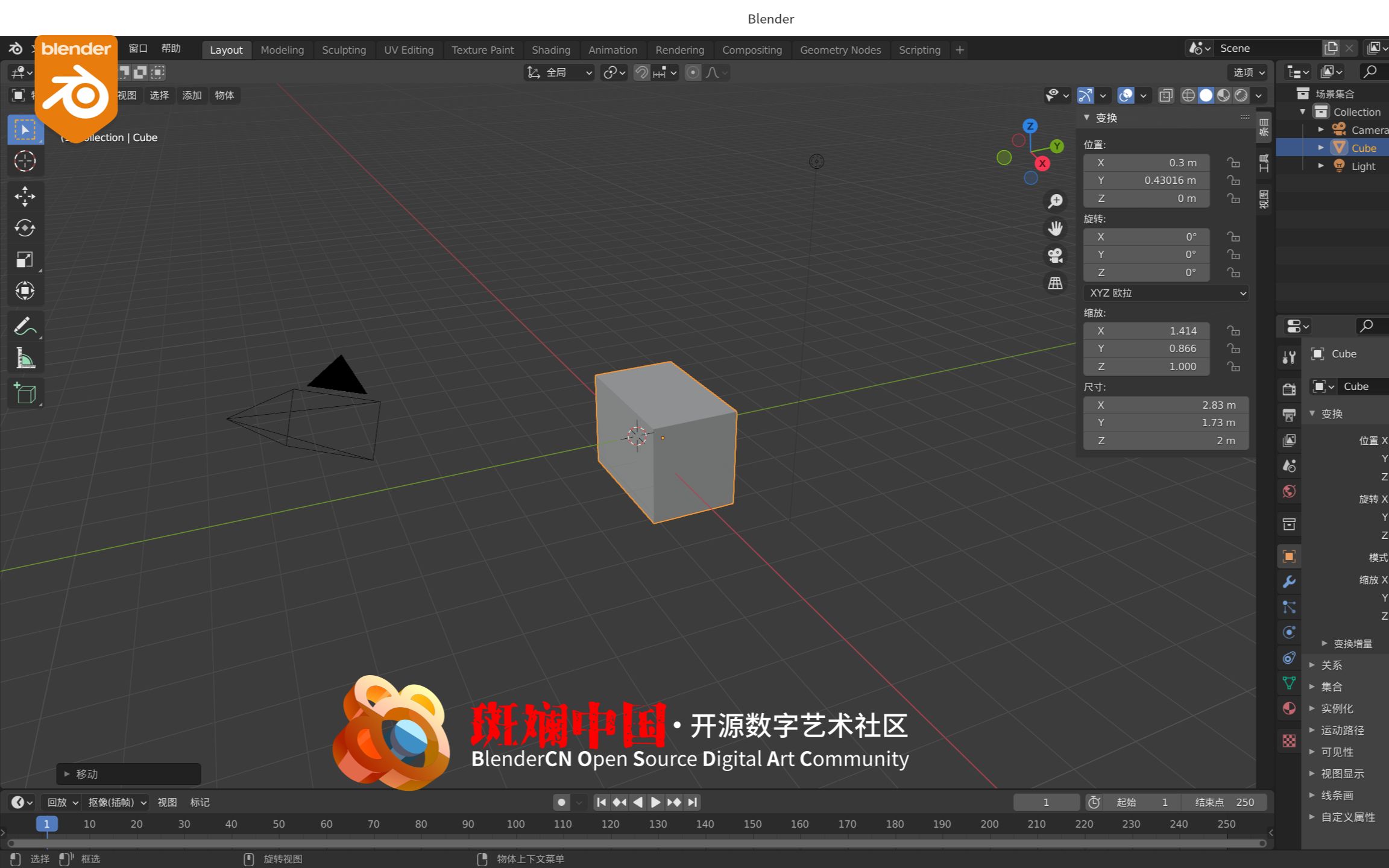Viewport: 1389px width, 868px height.
Task: Switch to the Shading workspace tab
Action: click(551, 50)
